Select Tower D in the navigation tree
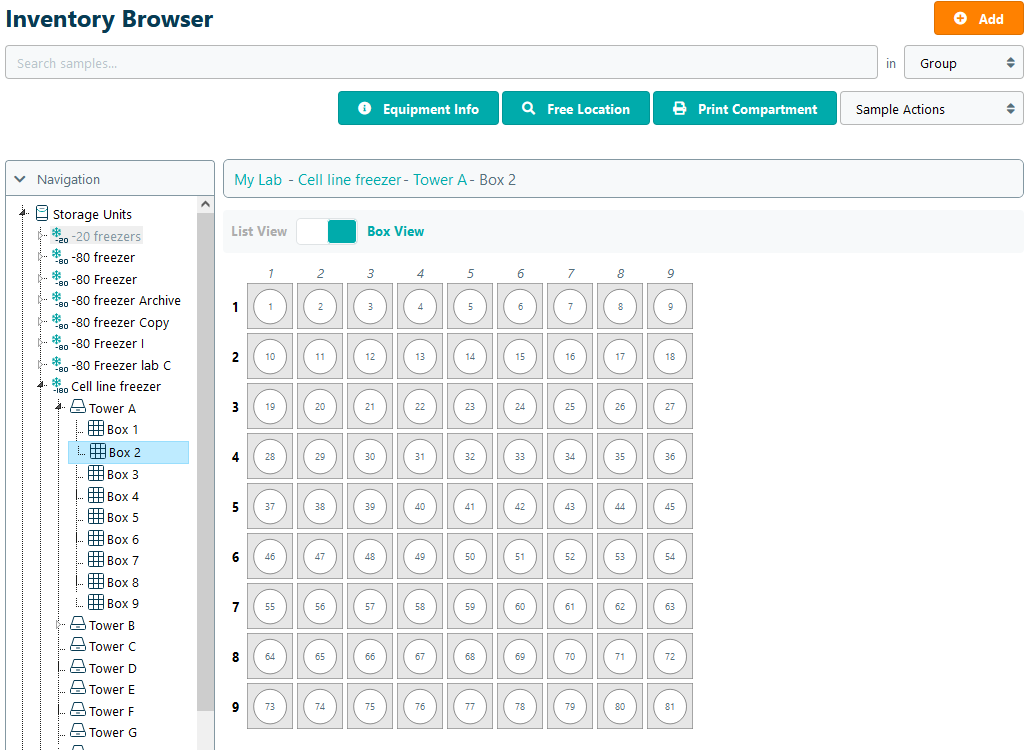This screenshot has height=750, width=1029. 112,668
